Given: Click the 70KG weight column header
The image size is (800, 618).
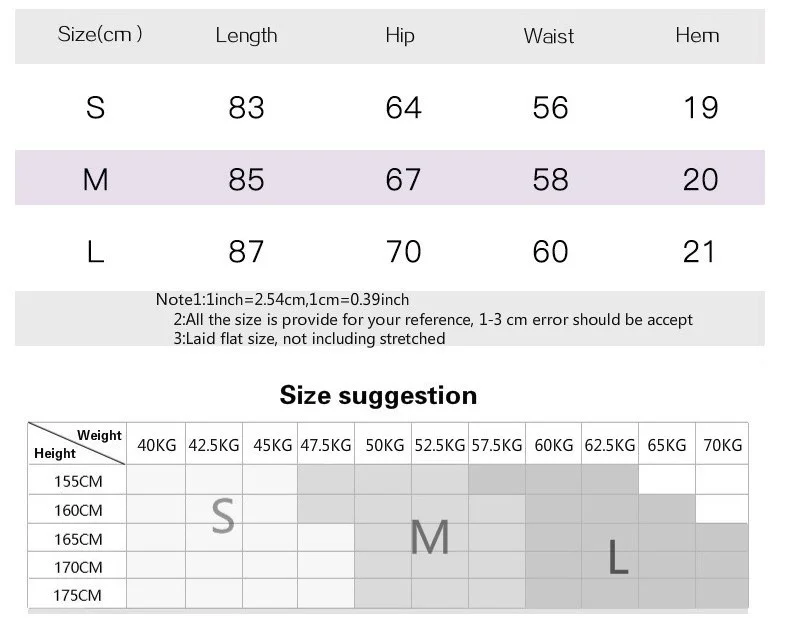Looking at the screenshot, I should point(722,445).
